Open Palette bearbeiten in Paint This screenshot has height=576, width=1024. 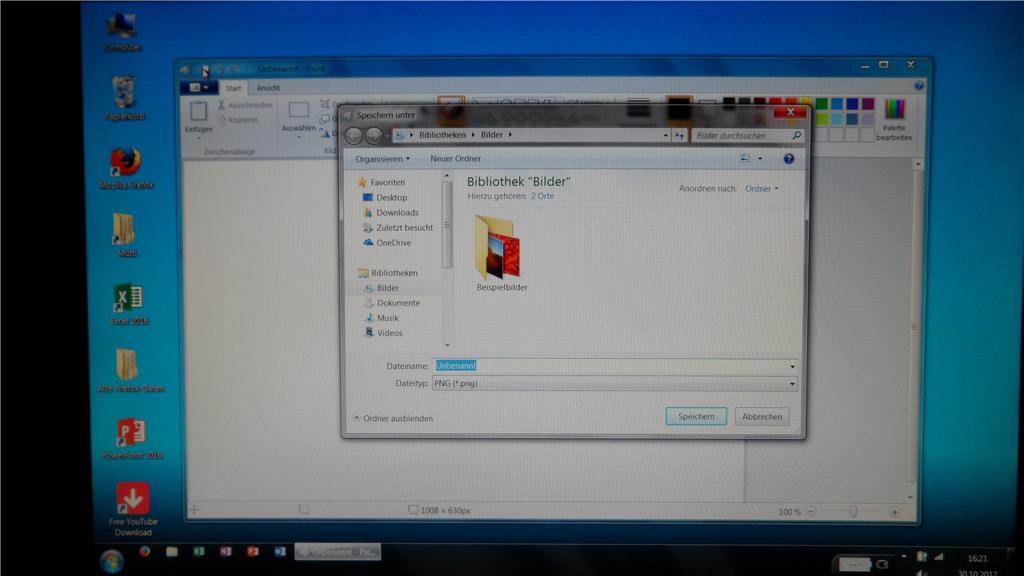894,118
